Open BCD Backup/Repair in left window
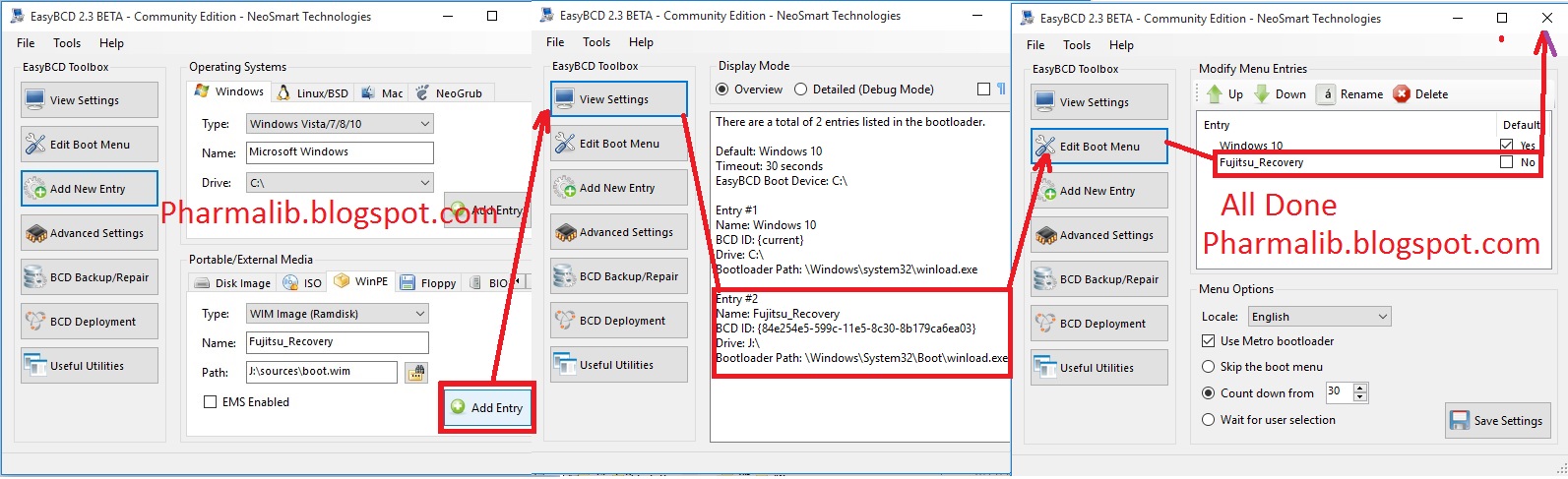1568x479 pixels. [x=90, y=277]
